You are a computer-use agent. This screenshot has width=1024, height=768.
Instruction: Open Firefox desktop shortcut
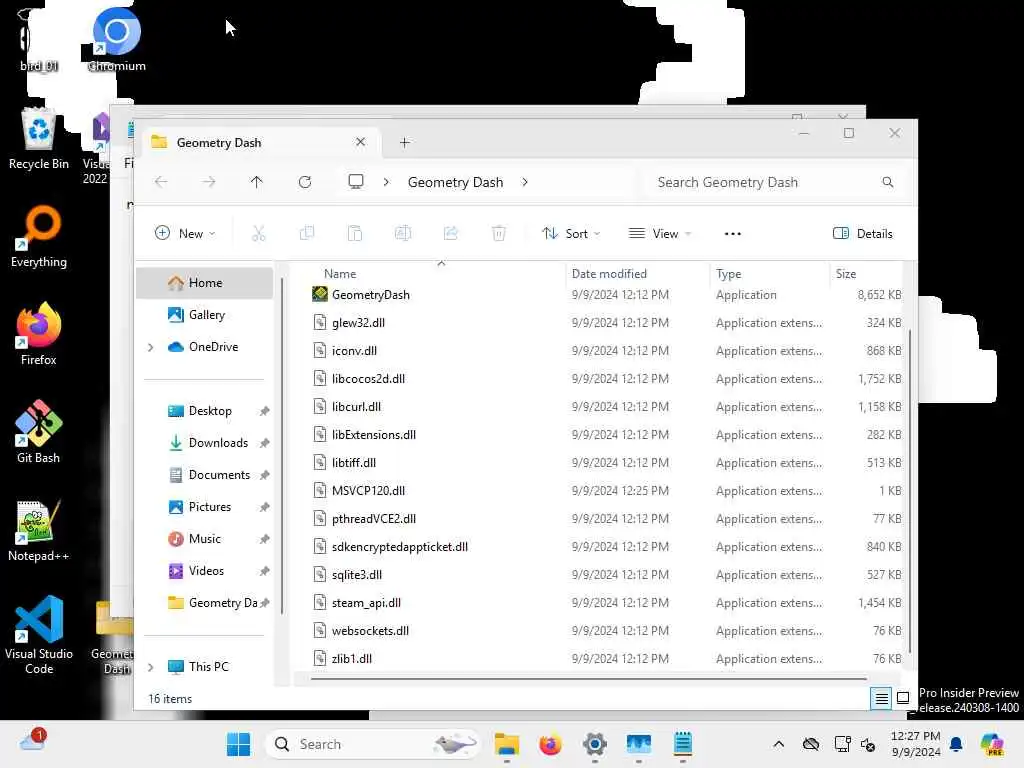[39, 334]
